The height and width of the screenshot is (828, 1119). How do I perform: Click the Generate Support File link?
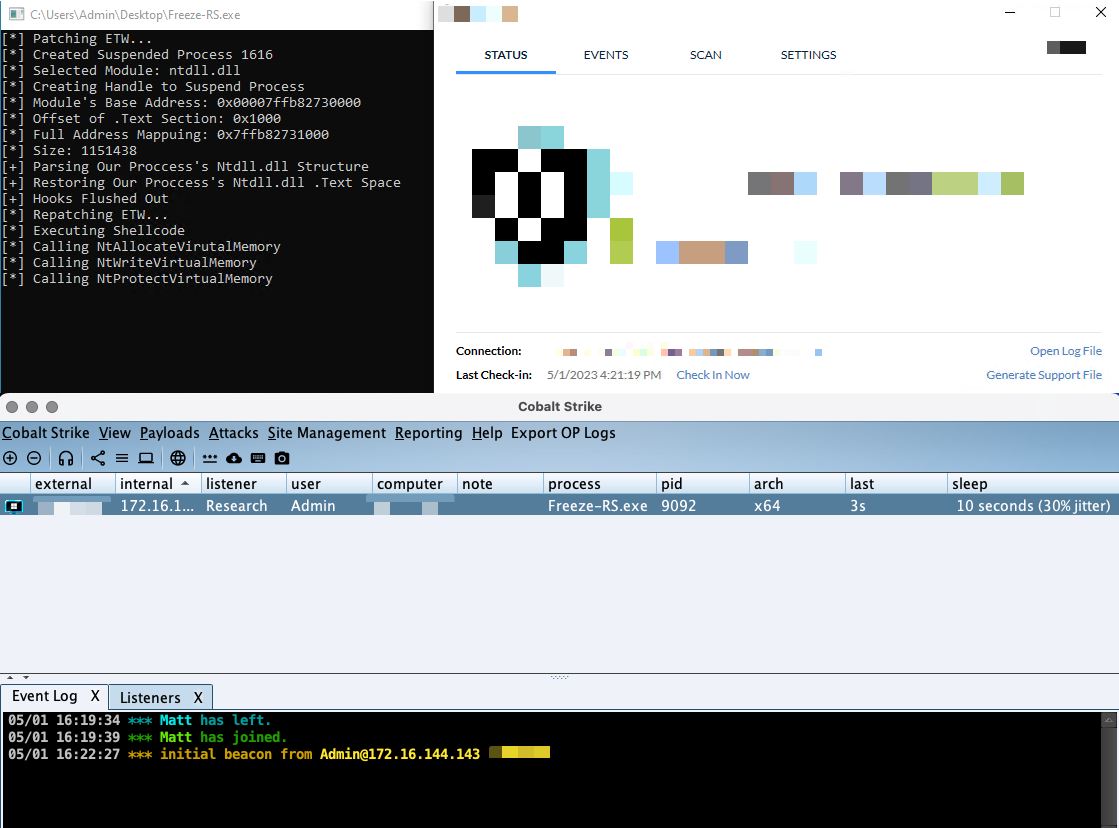tap(1043, 375)
